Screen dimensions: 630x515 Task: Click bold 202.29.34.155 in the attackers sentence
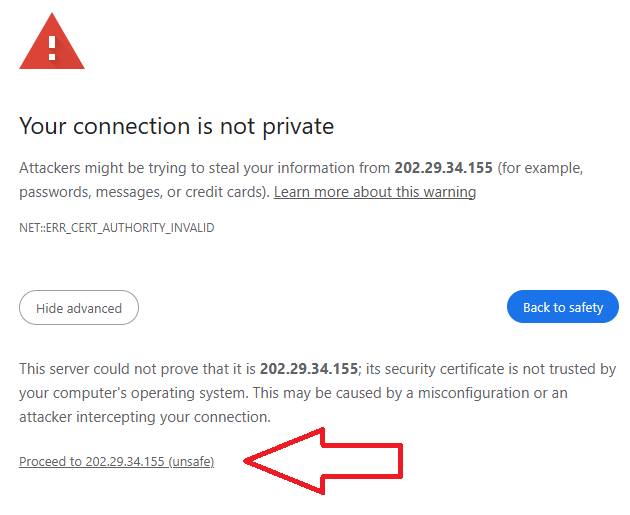pos(443,168)
